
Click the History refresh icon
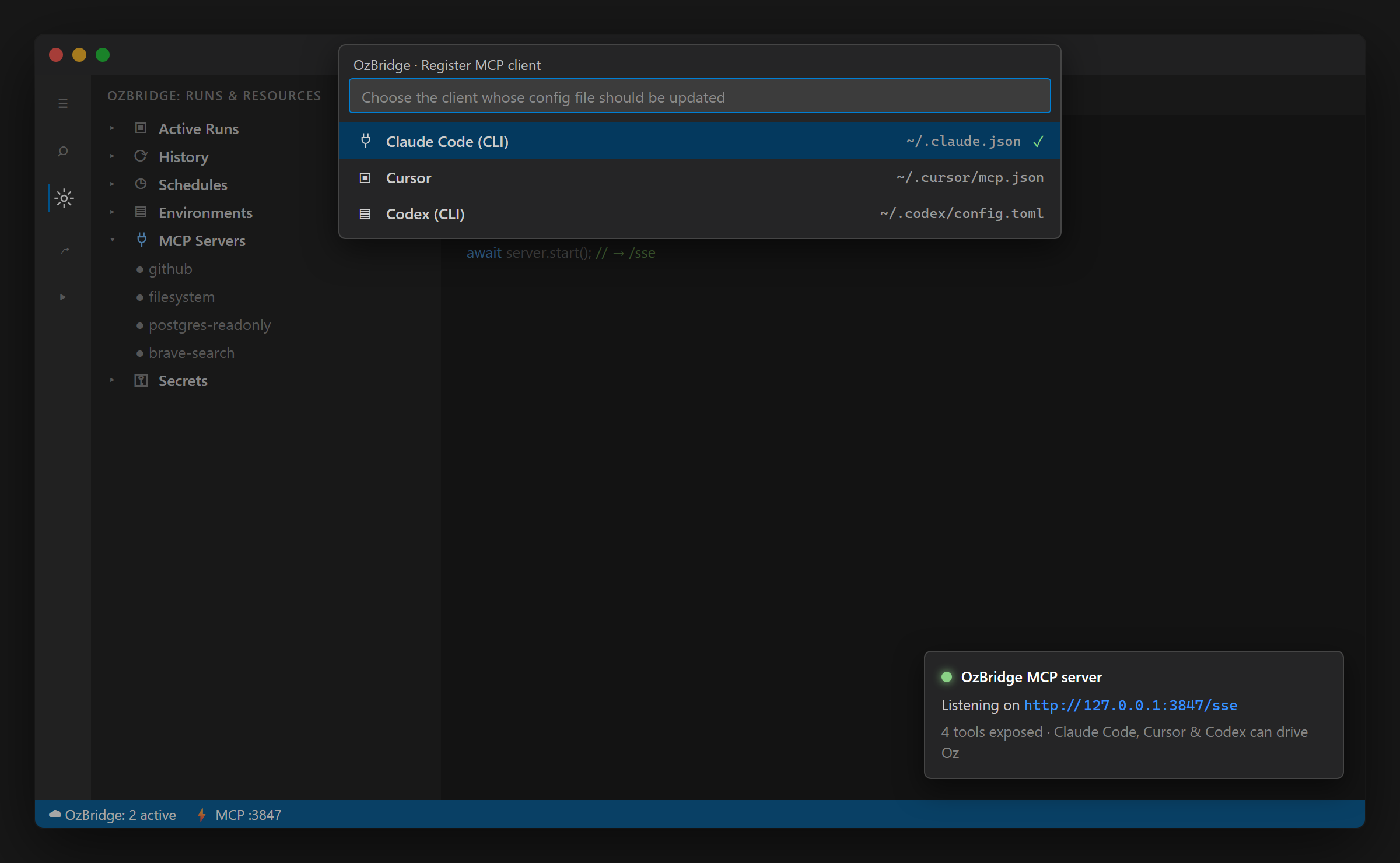pos(141,156)
